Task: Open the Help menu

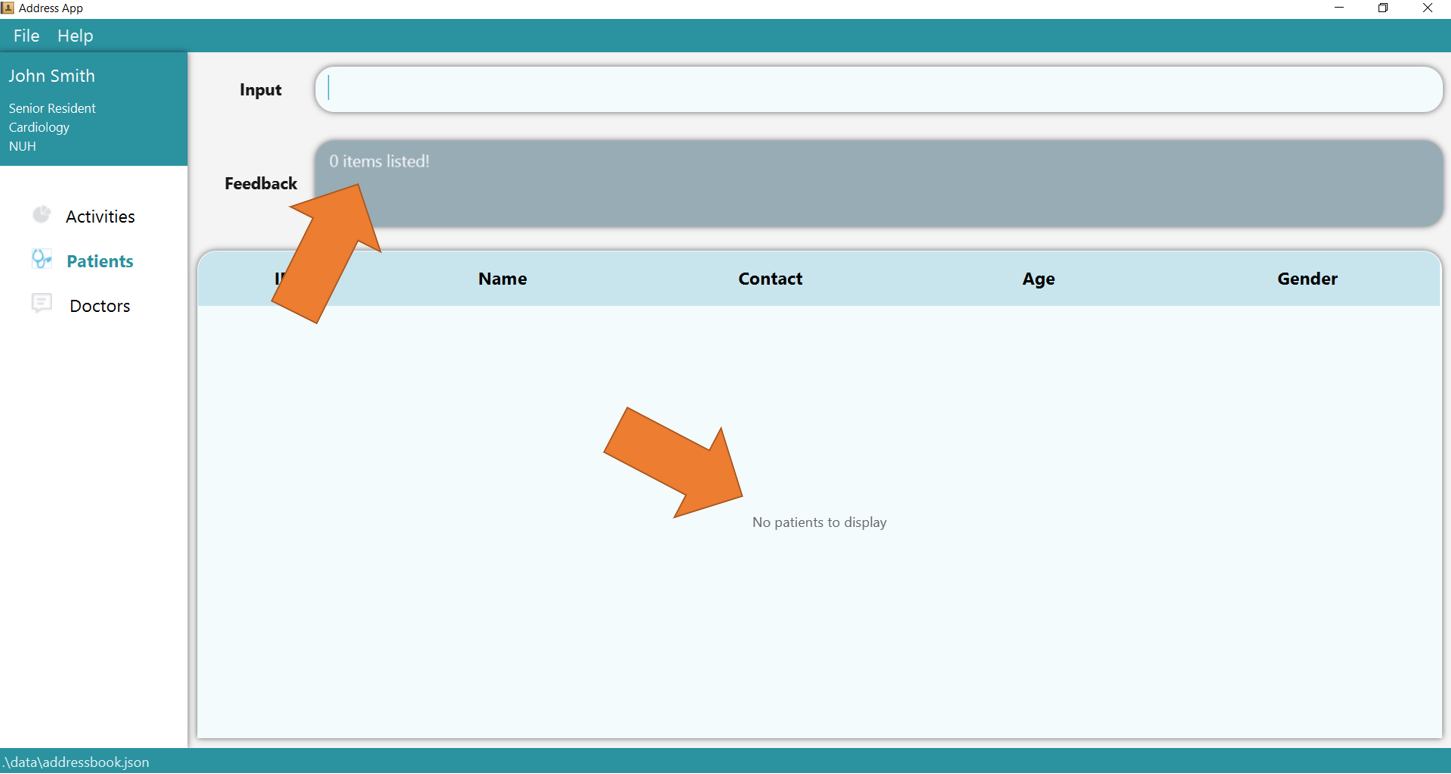Action: (x=75, y=36)
